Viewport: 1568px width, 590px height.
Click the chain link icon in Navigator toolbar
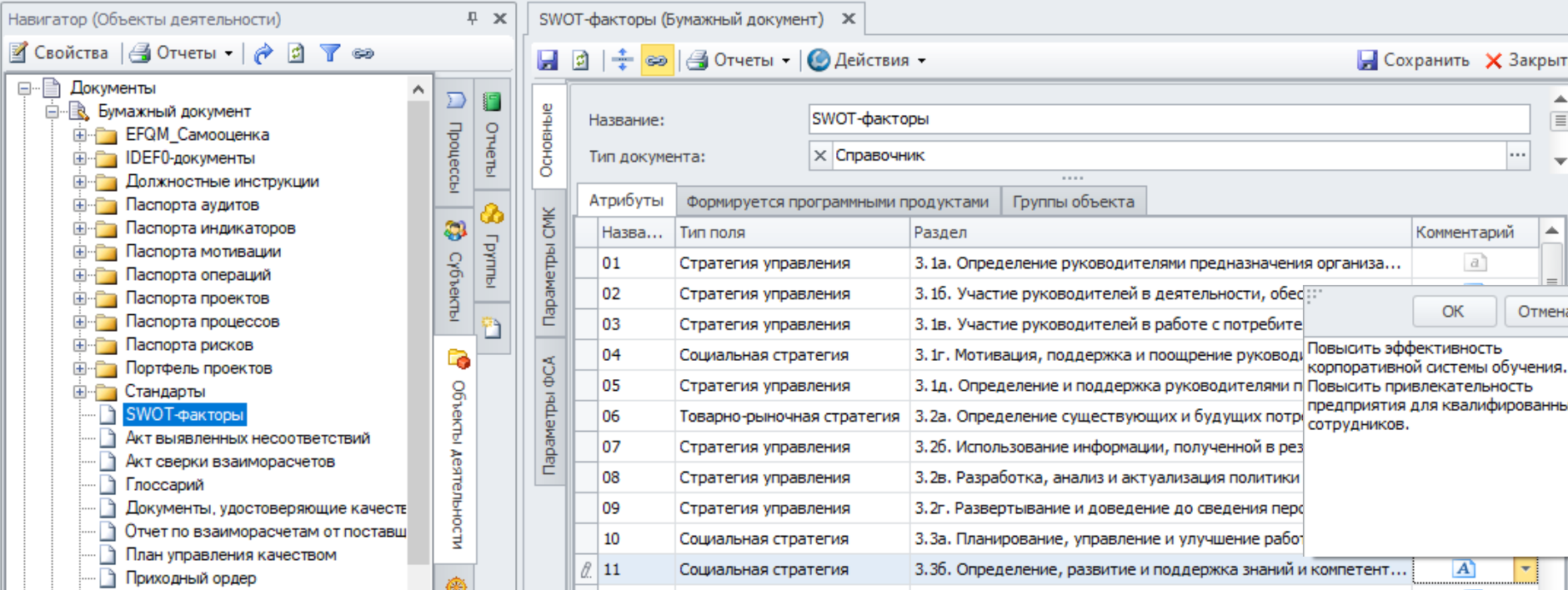click(x=363, y=53)
